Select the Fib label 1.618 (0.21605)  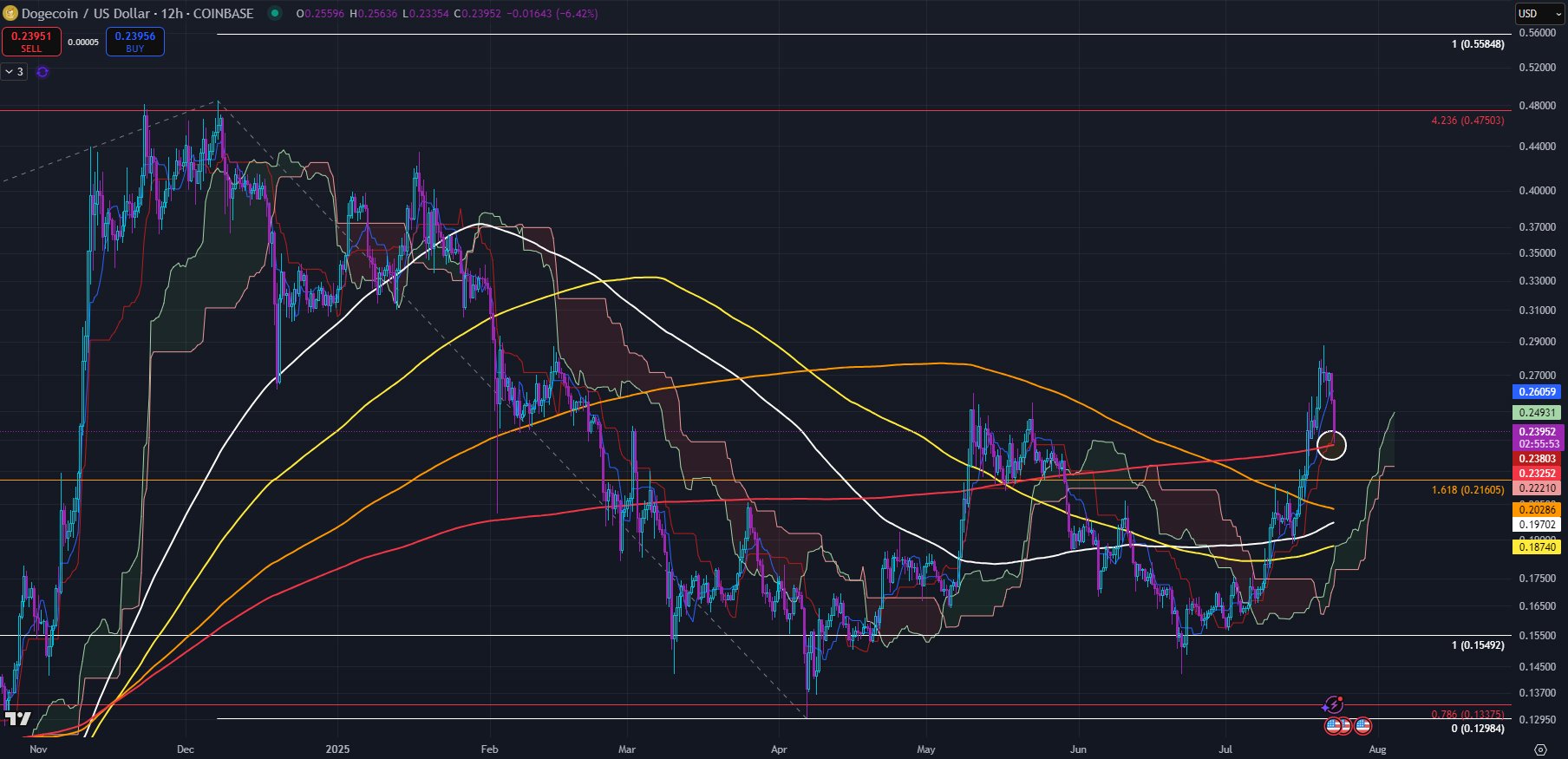pyautogui.click(x=1467, y=490)
